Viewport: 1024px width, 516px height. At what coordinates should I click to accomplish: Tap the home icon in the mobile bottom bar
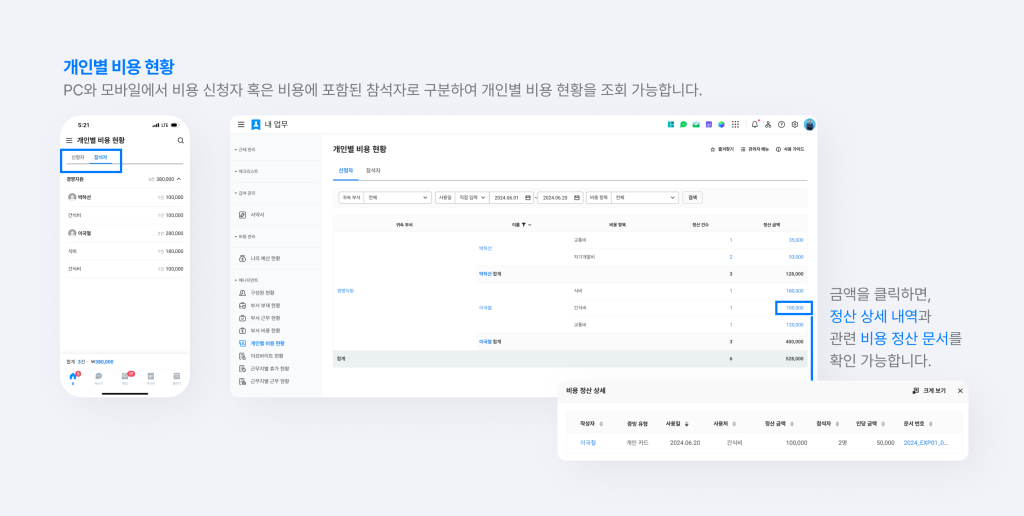[73, 376]
